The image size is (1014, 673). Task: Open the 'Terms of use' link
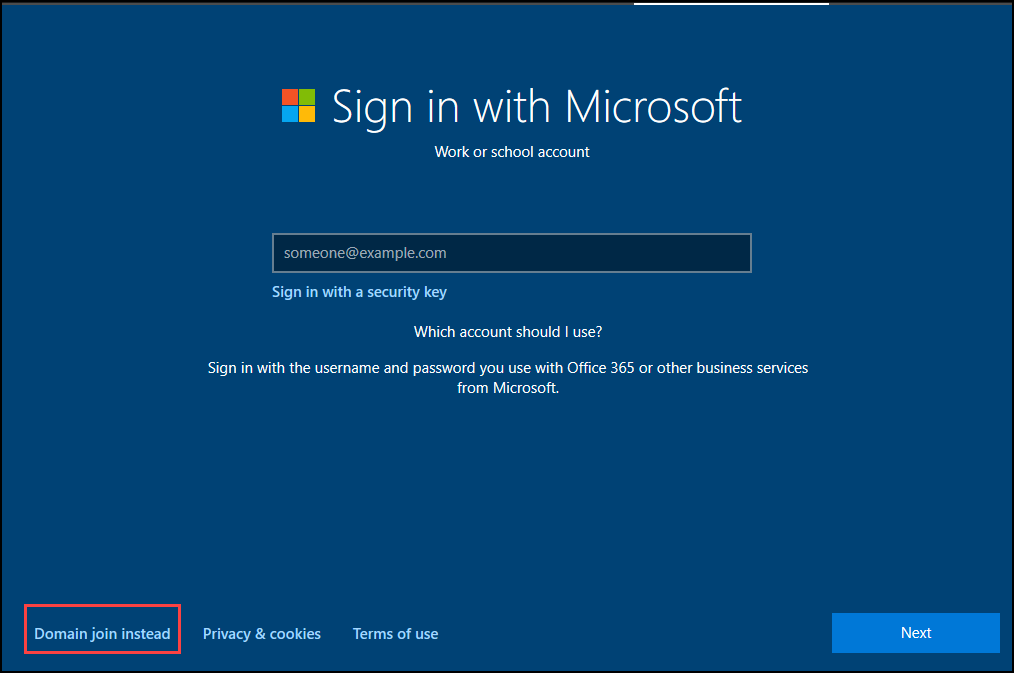[x=395, y=634]
